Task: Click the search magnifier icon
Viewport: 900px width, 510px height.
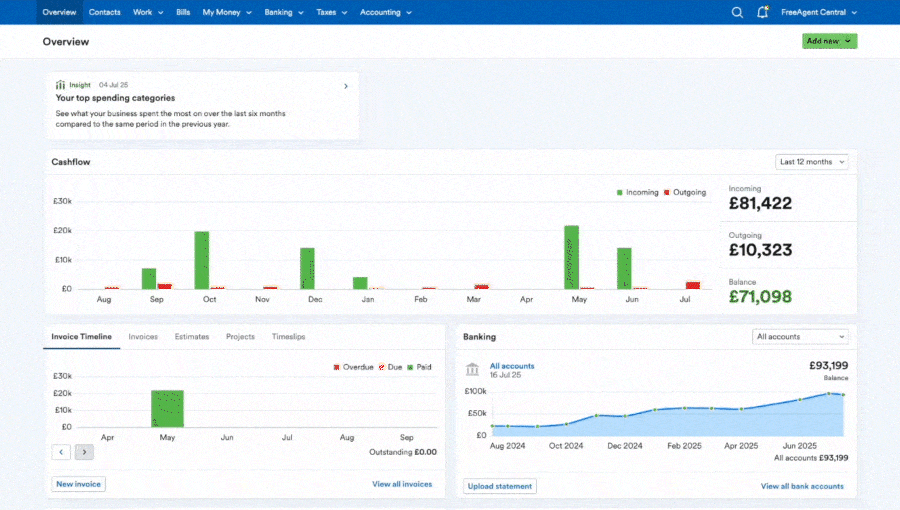Action: [737, 12]
